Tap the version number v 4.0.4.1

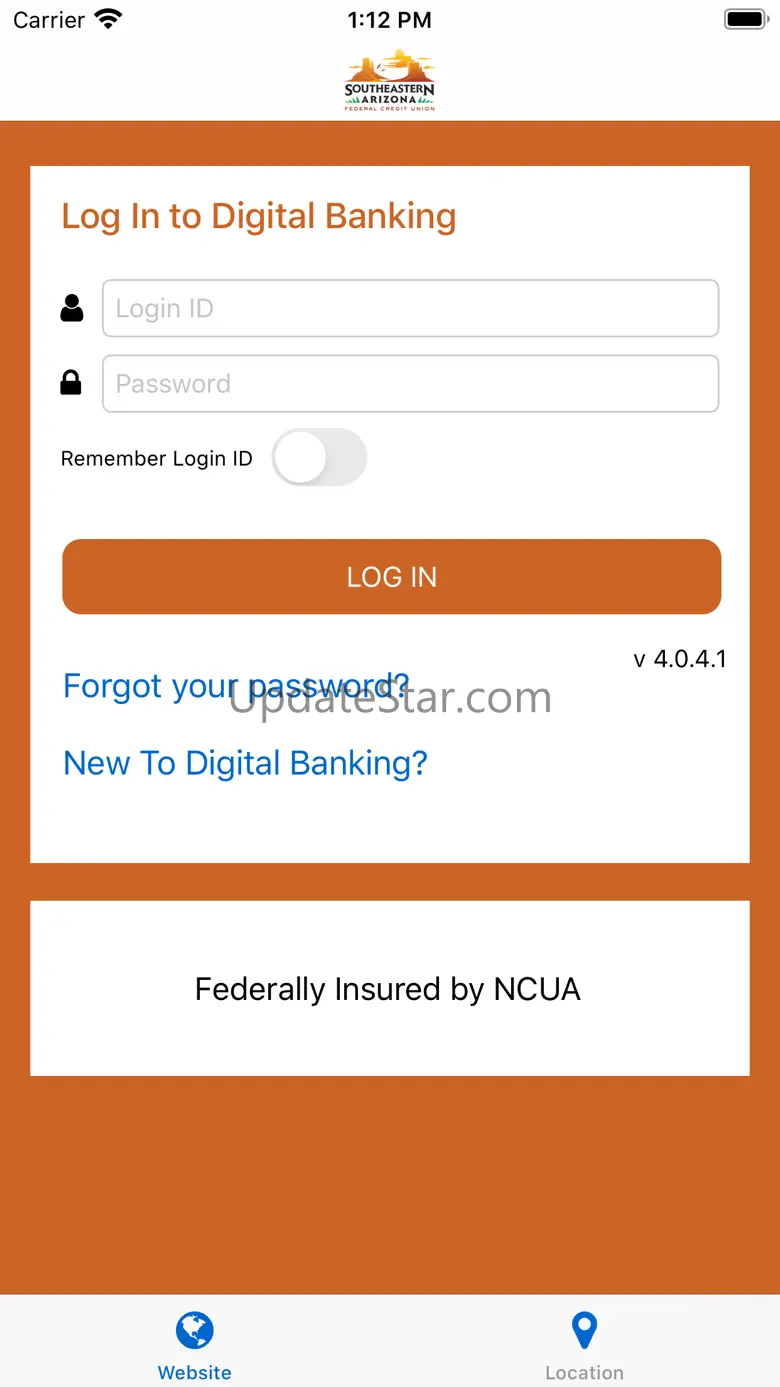click(x=680, y=659)
